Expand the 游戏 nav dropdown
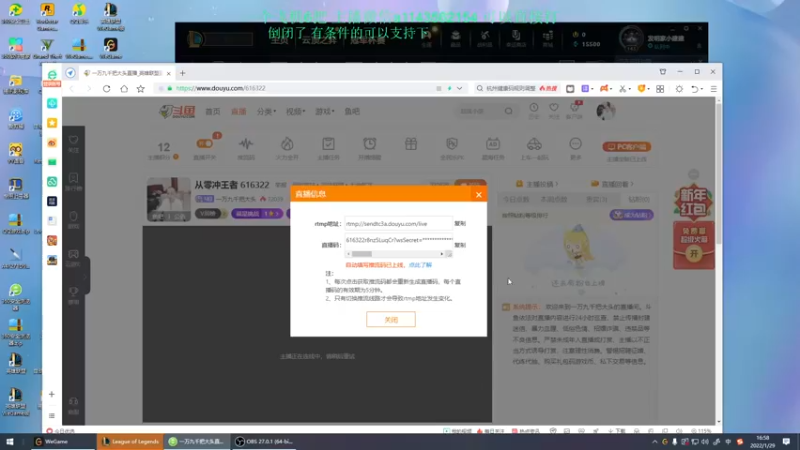Screen dimensions: 800x450 pyautogui.click(x=324, y=111)
